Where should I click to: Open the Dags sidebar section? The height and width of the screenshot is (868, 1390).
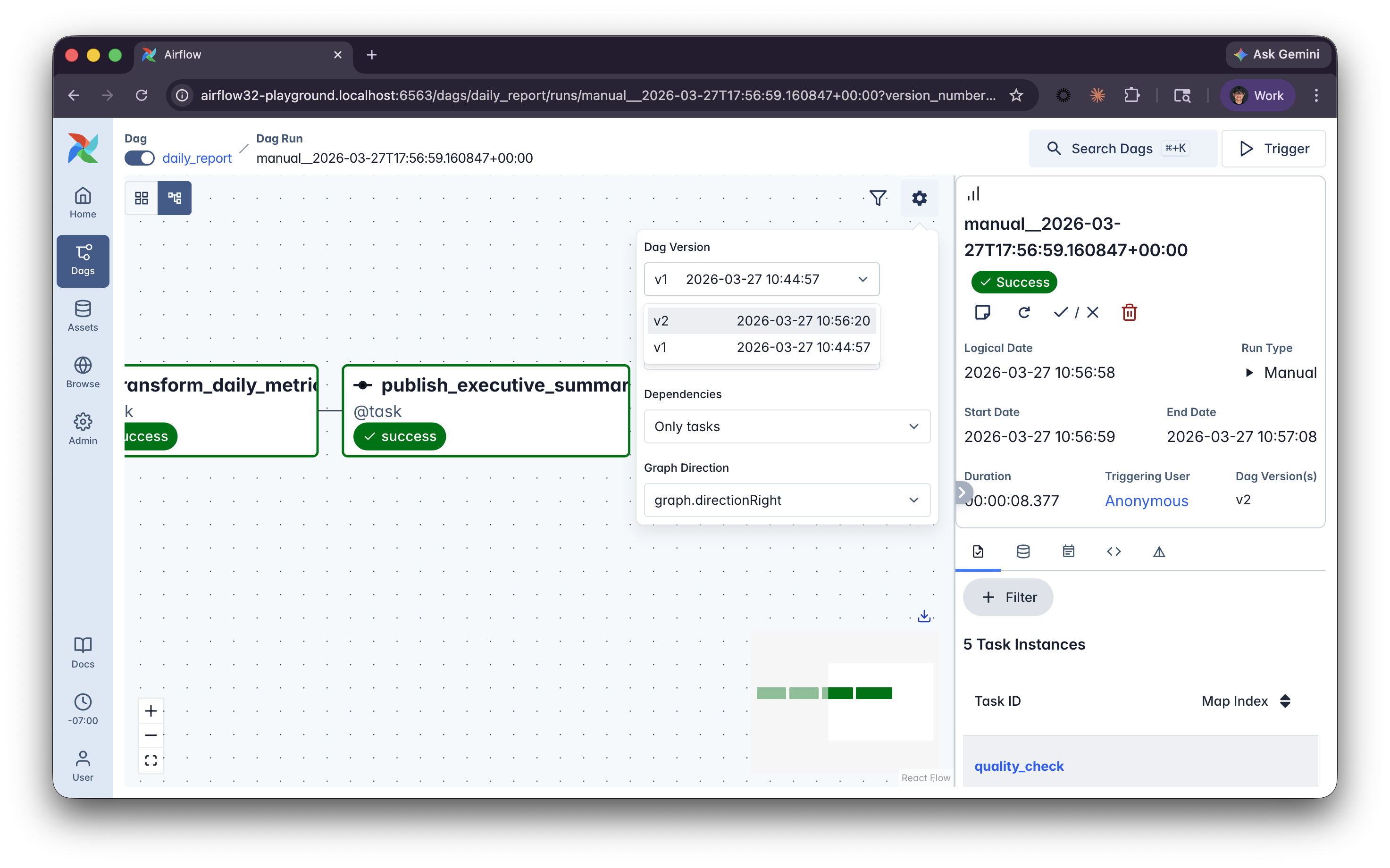(83, 260)
